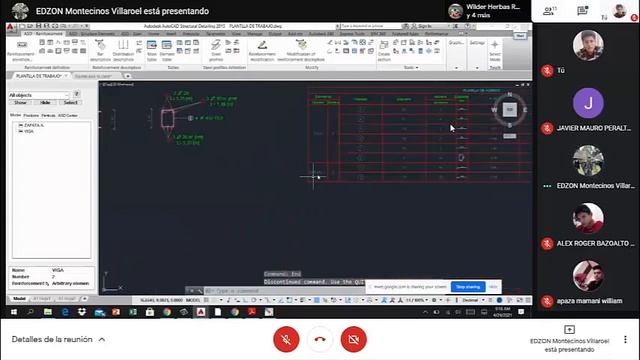Click the ViewCube top face
The height and width of the screenshot is (360, 640).
coord(510,109)
